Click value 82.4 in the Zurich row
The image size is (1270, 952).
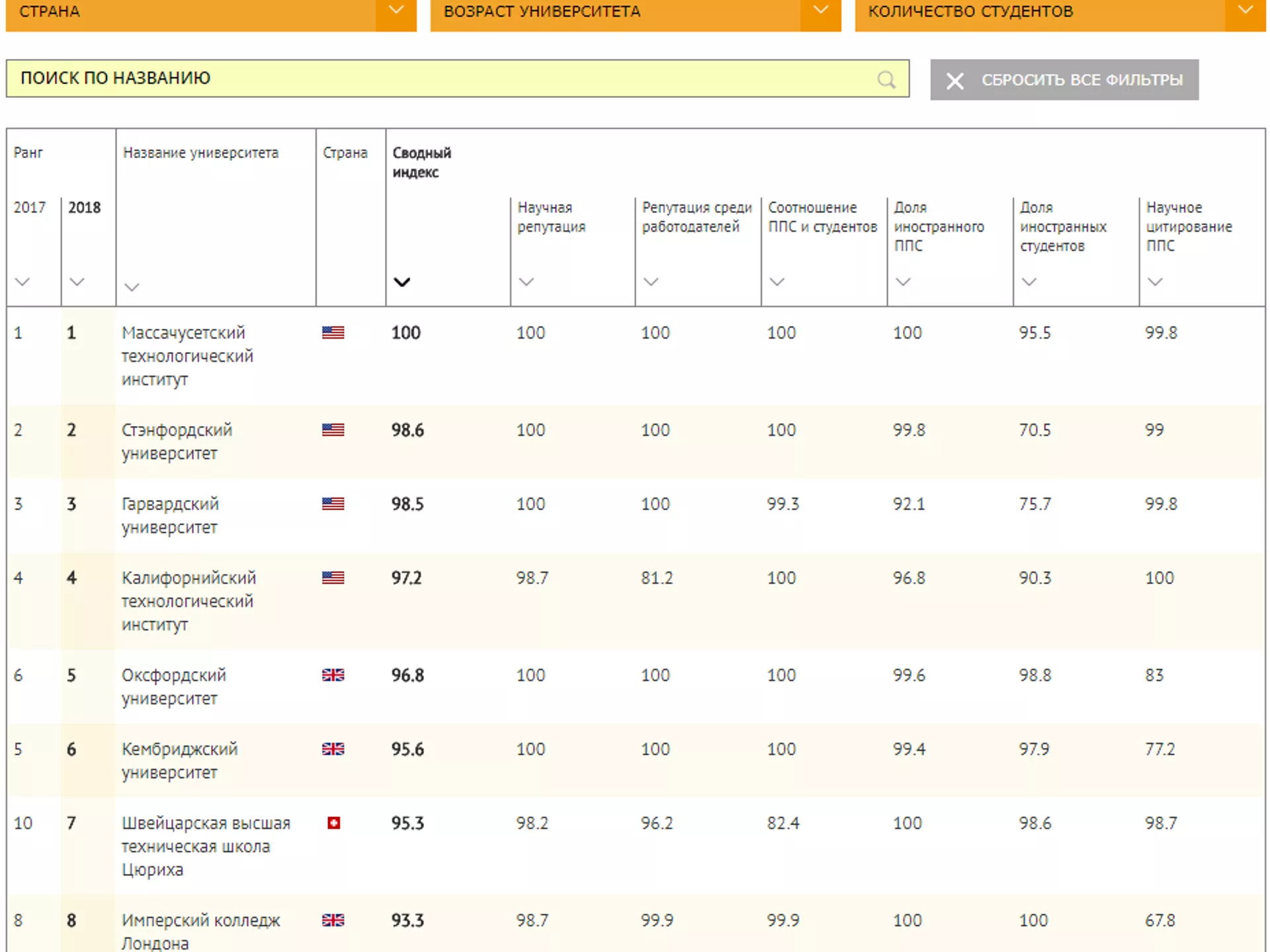pos(783,824)
